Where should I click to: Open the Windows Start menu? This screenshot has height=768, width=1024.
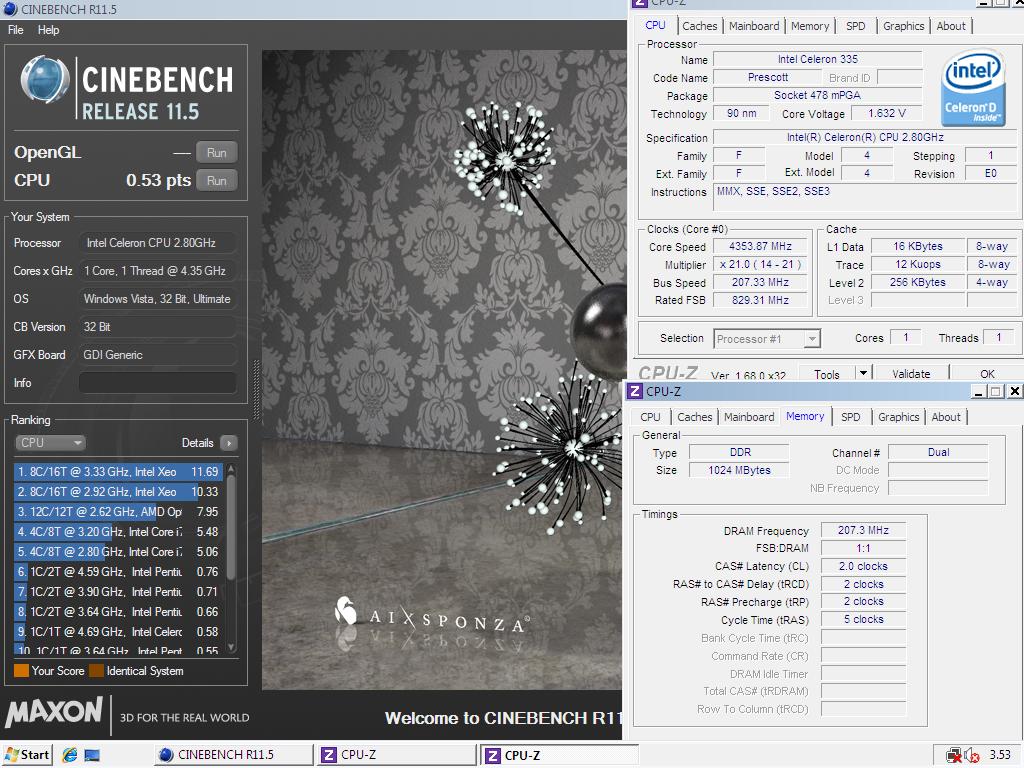(x=27, y=755)
